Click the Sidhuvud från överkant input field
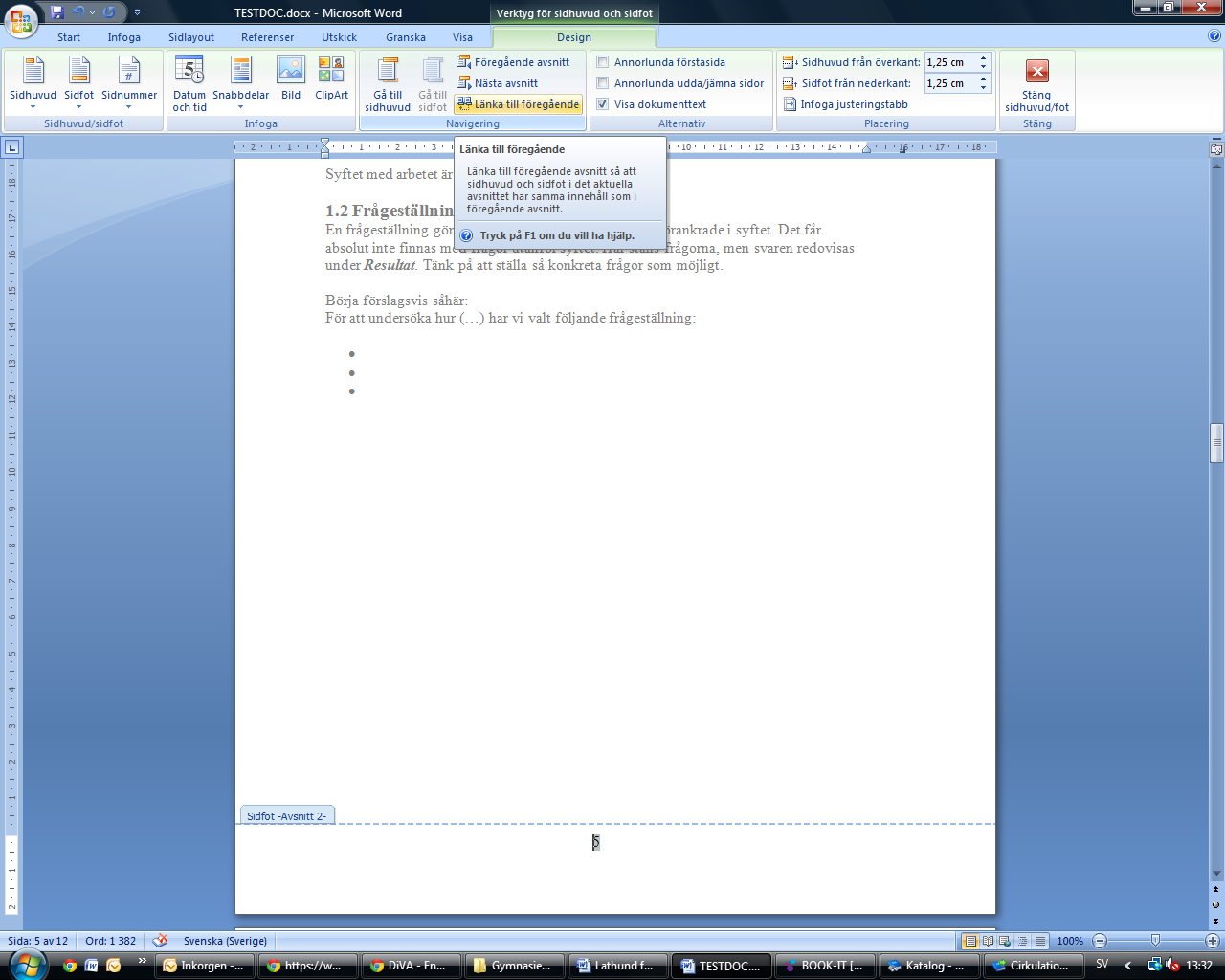Screen dimensions: 1225x980 (x=949, y=62)
